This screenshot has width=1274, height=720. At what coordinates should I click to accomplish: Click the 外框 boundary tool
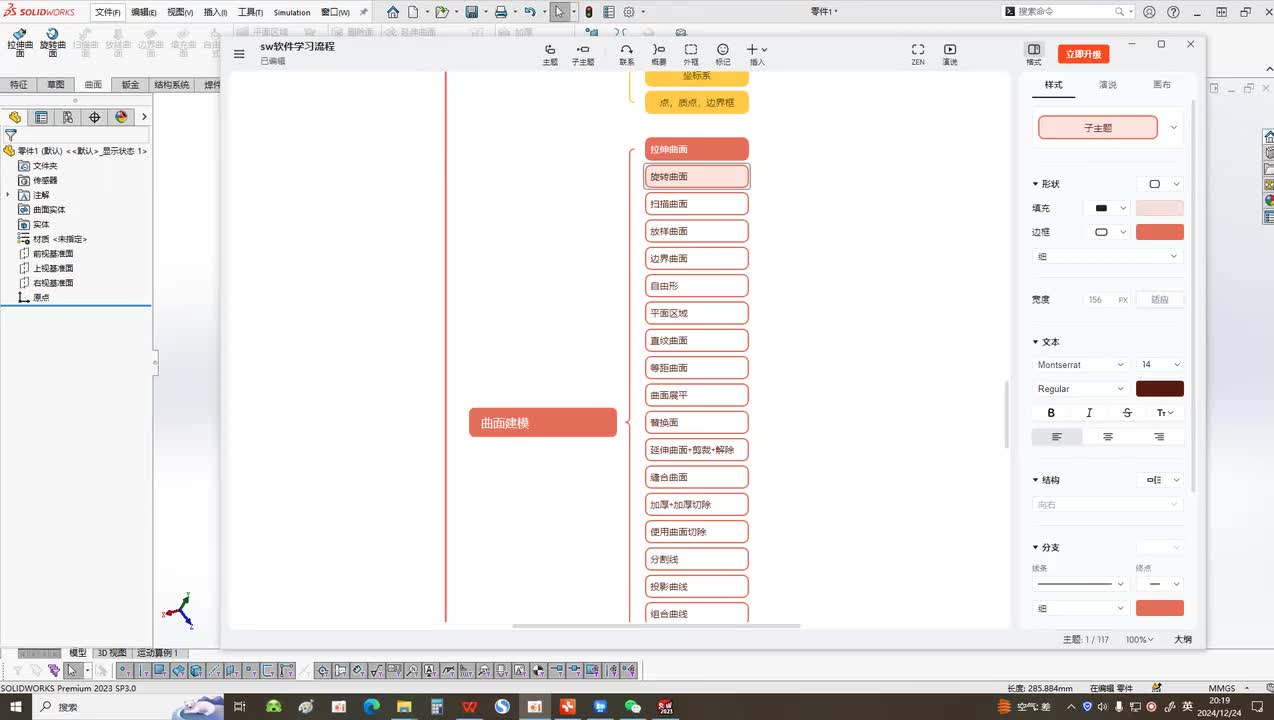(x=691, y=54)
